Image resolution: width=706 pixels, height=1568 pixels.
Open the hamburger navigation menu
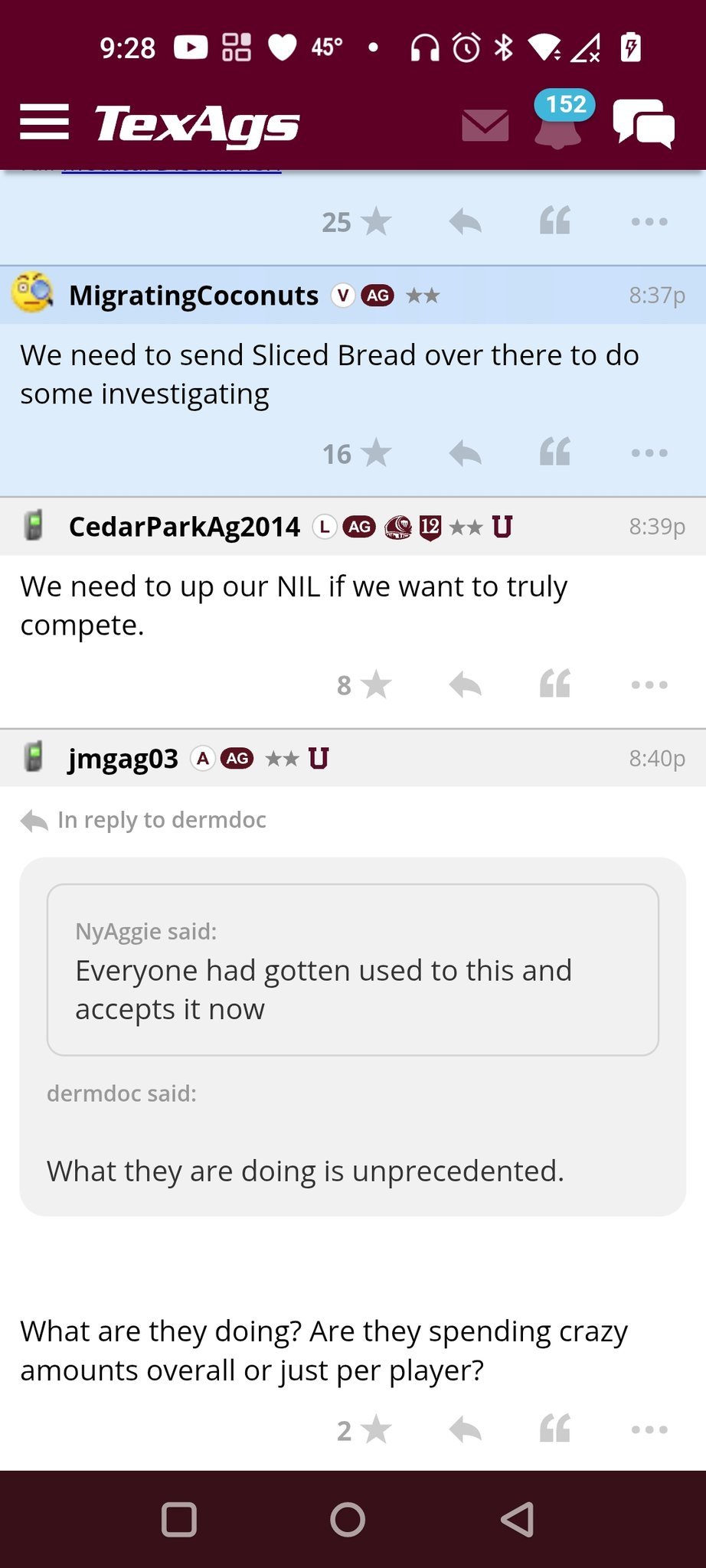pos(44,122)
